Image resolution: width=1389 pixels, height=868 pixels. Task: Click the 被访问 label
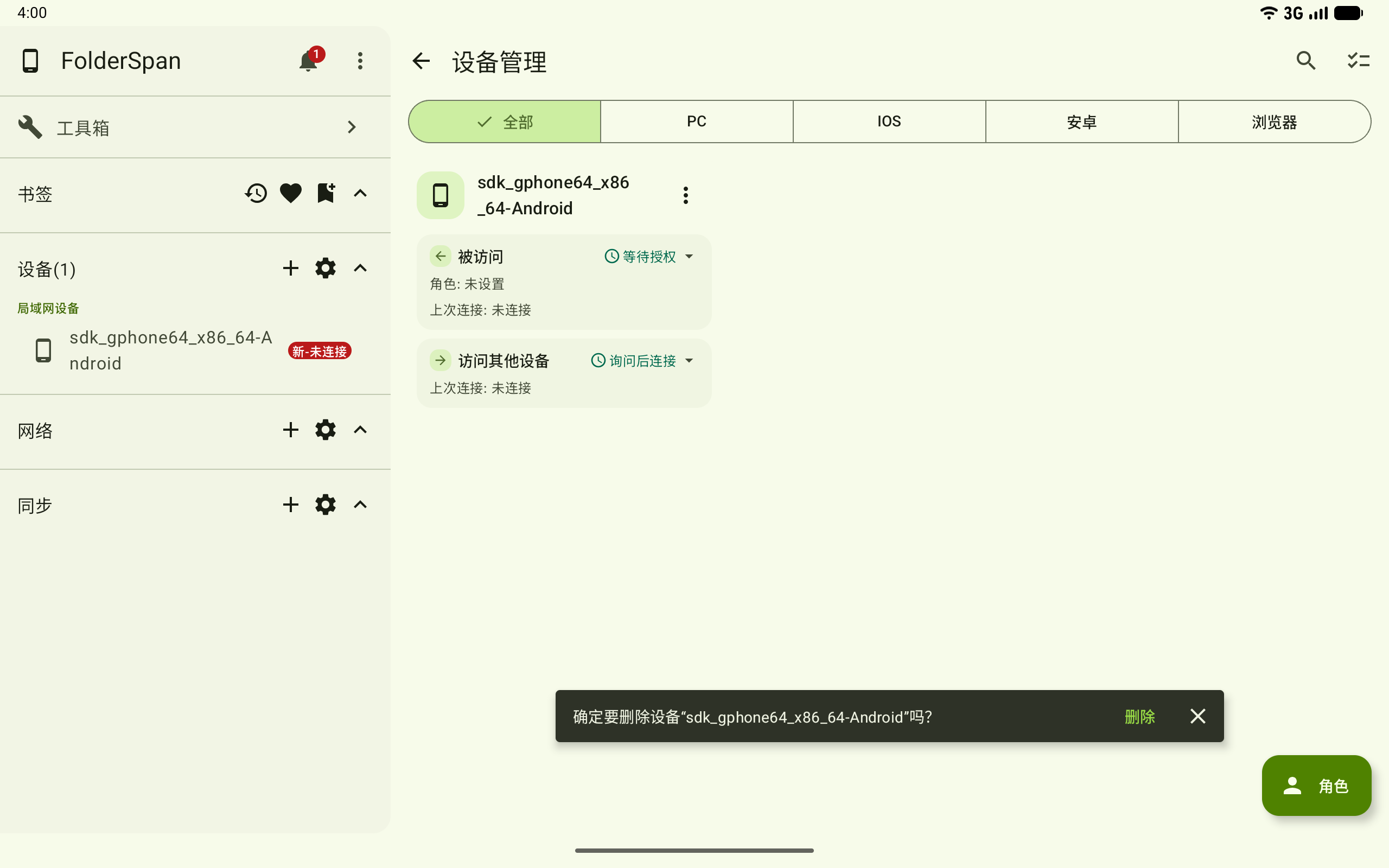click(480, 257)
